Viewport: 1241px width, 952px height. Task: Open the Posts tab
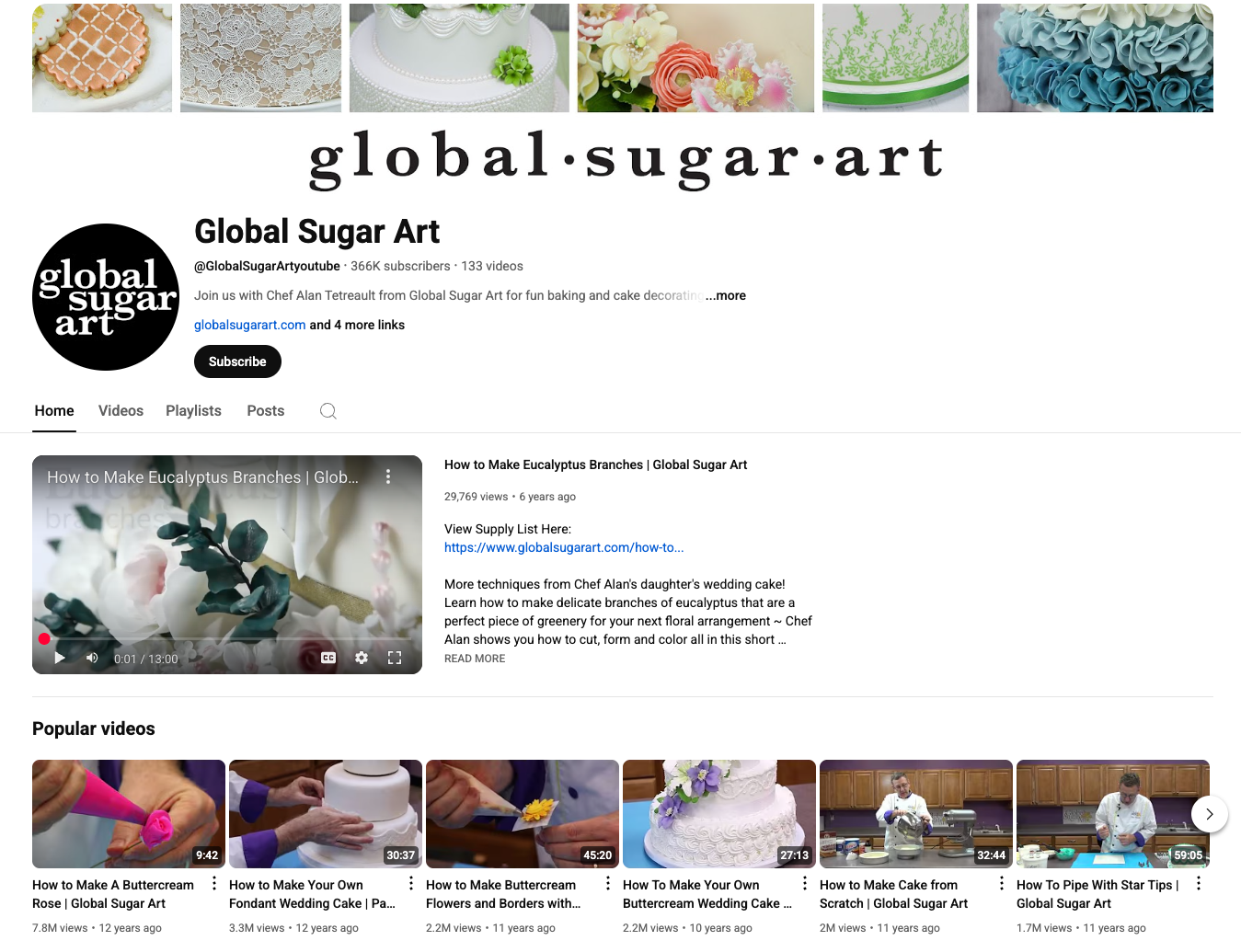click(x=266, y=411)
